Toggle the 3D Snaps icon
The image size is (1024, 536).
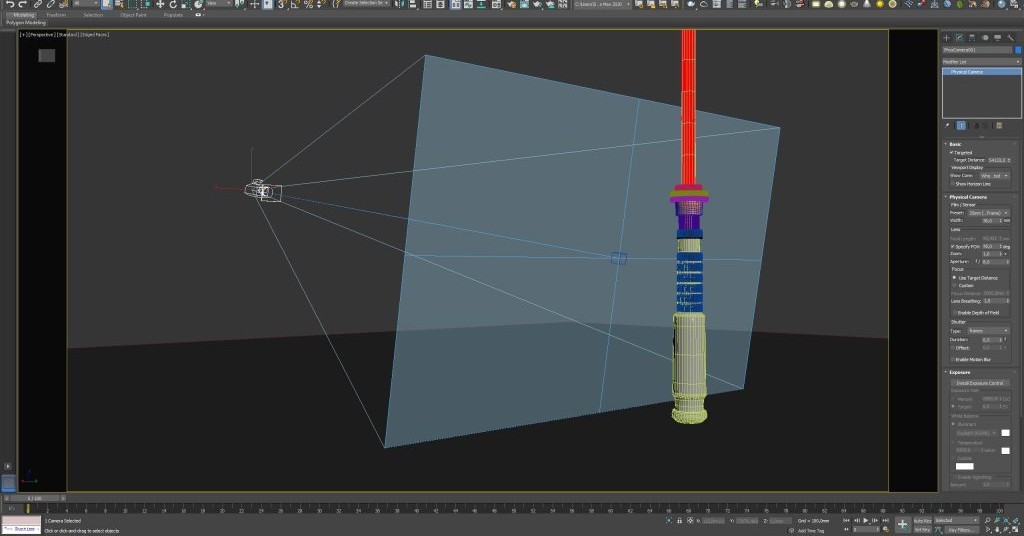pyautogui.click(x=281, y=4)
